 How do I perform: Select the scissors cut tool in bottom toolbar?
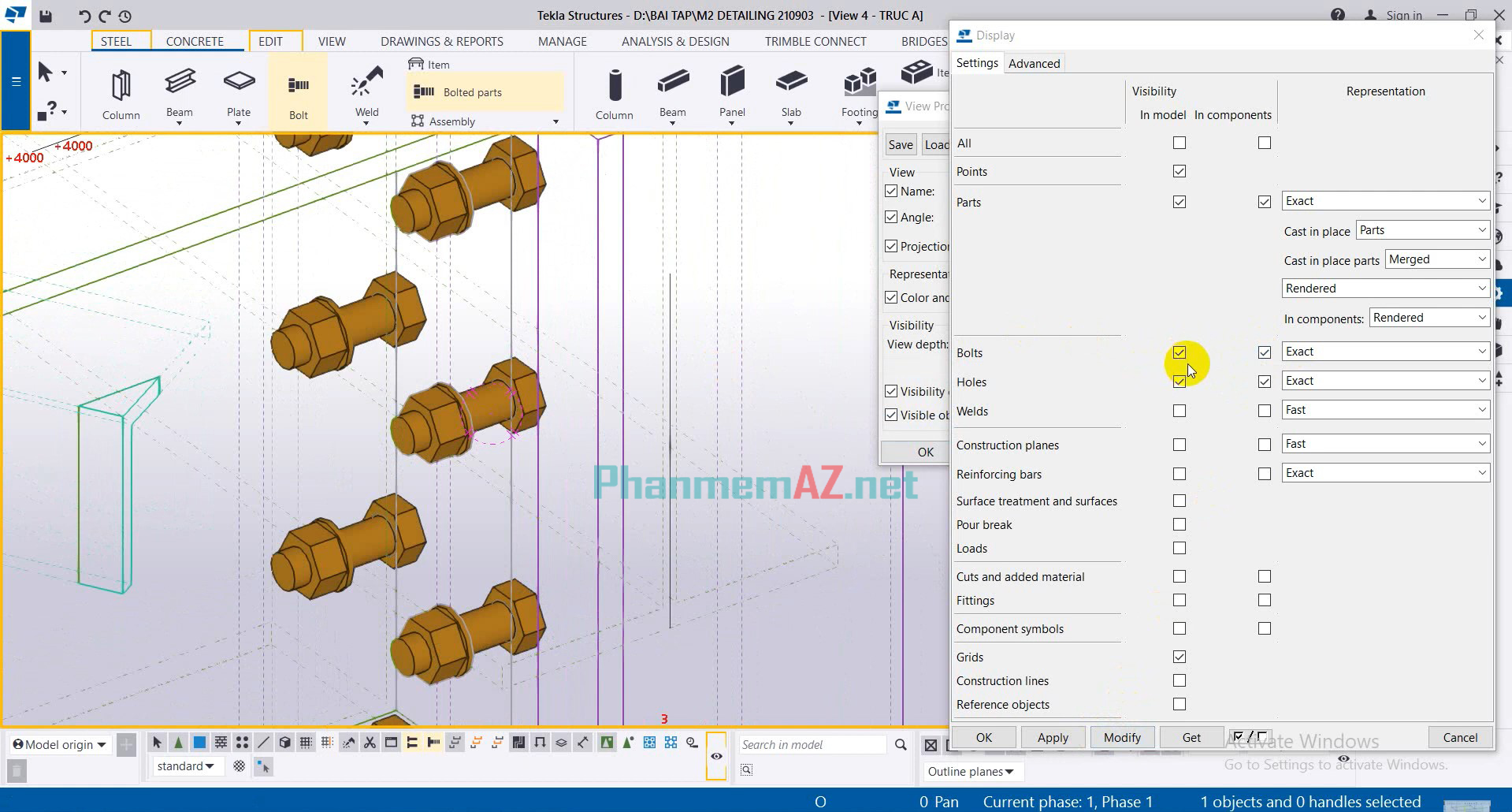pos(369,742)
